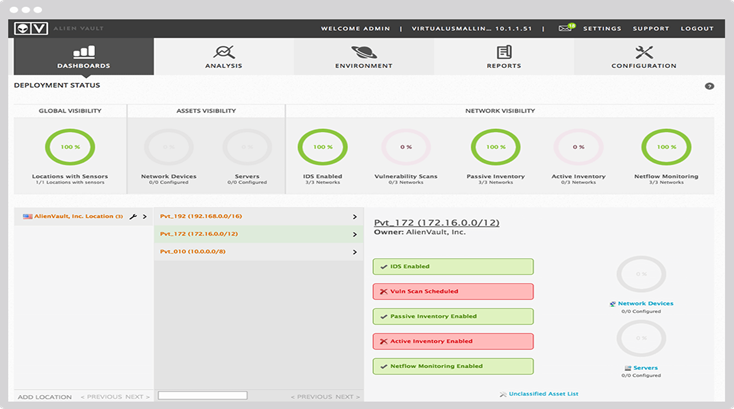Select network Pvt_010 (10.0.0.0/8)
Viewport: 734px width, 409px height.
pos(192,252)
